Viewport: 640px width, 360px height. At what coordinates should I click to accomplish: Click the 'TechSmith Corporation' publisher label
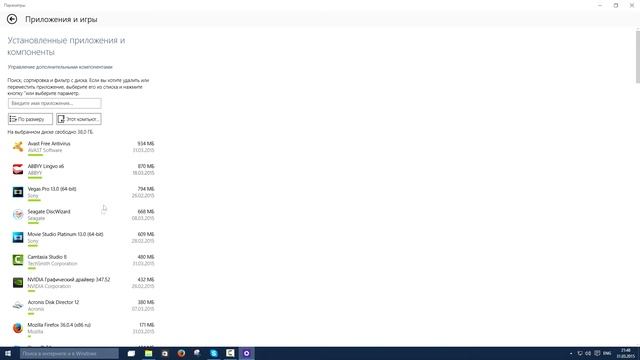(x=52, y=264)
